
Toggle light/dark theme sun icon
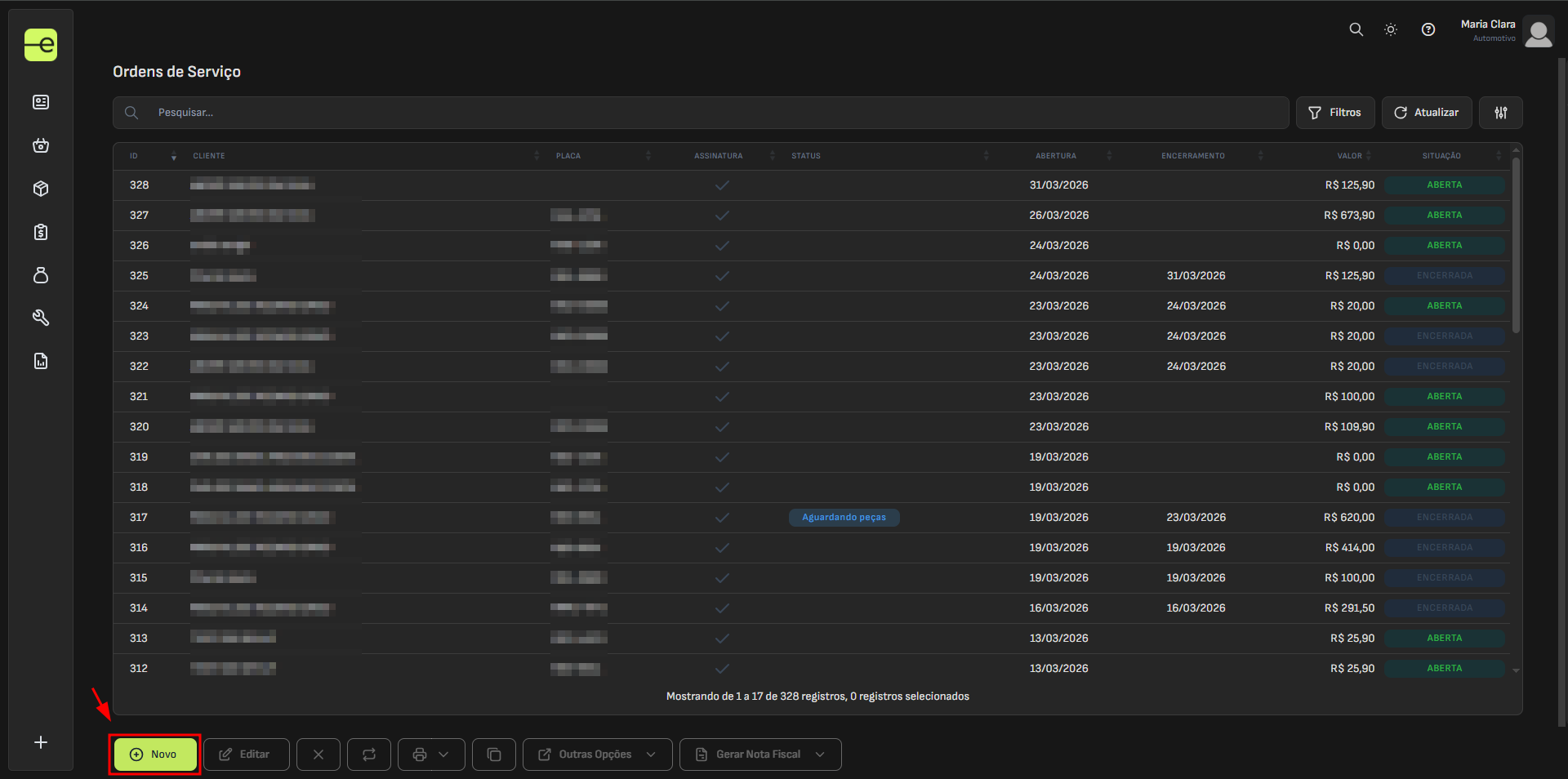[1391, 29]
